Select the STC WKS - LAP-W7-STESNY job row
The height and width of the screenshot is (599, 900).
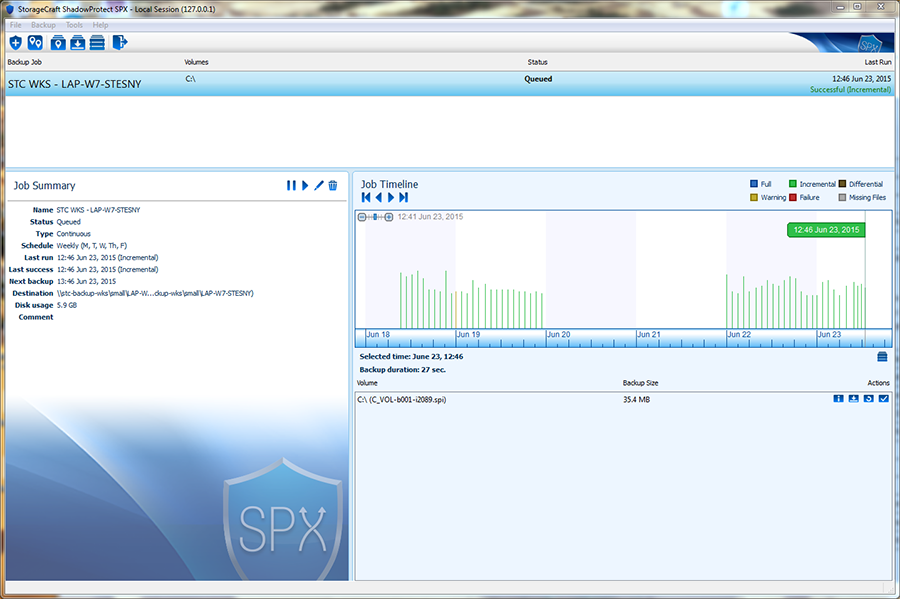(449, 84)
